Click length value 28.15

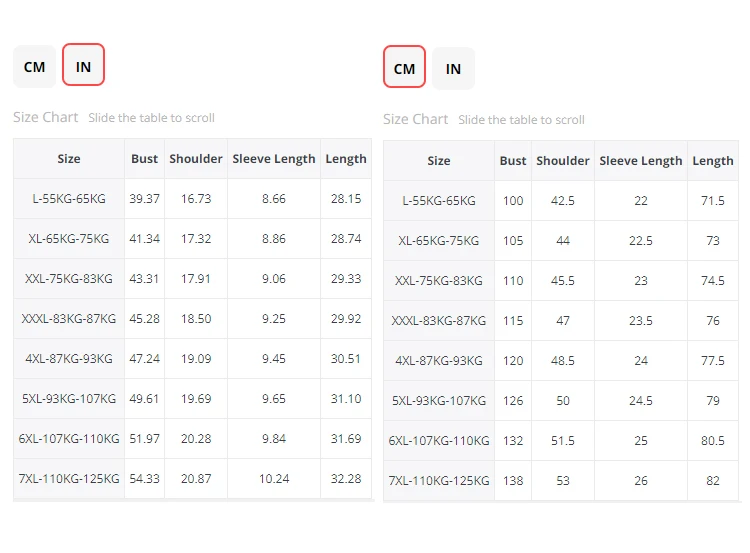[346, 199]
